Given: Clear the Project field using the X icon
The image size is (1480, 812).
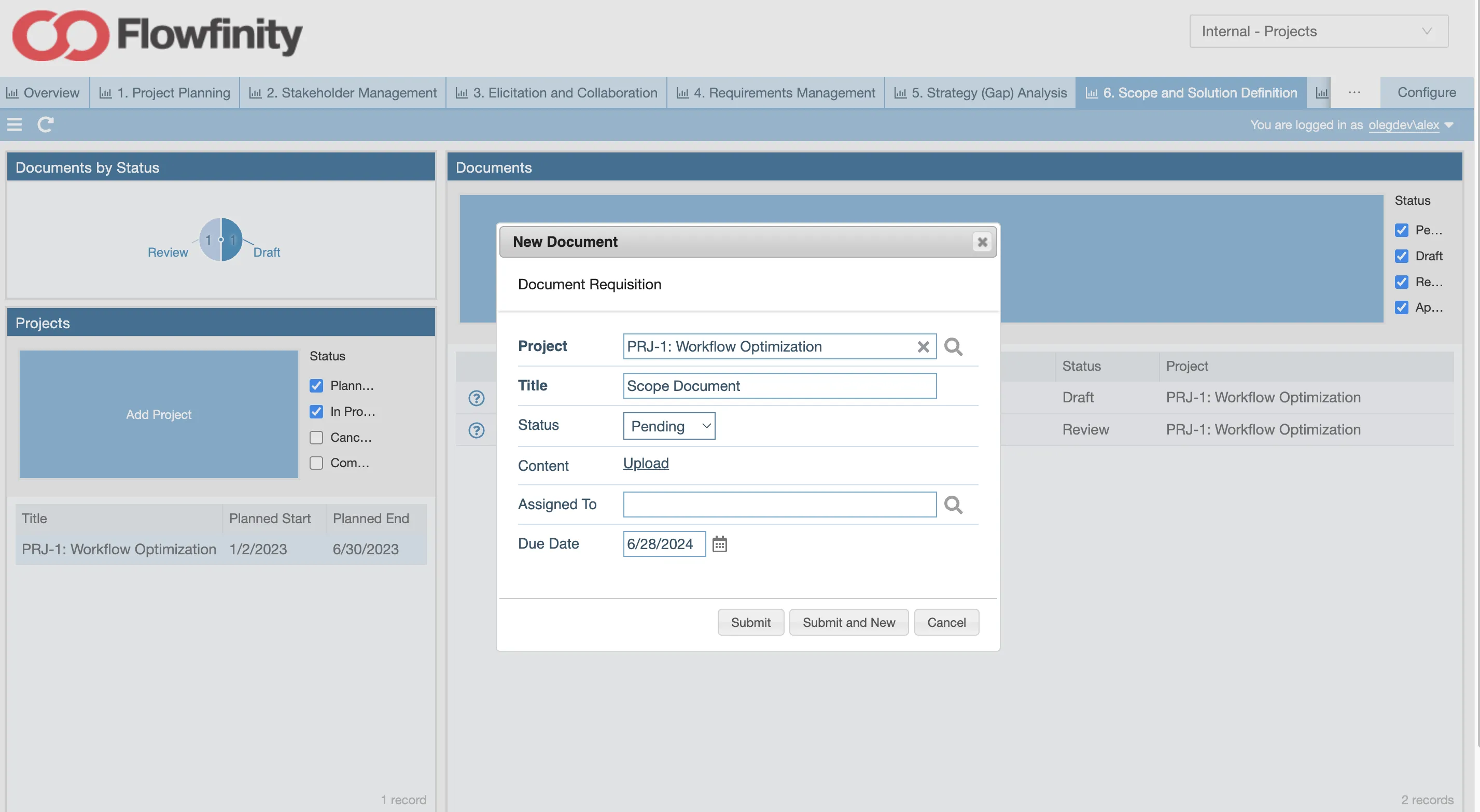Looking at the screenshot, I should coord(923,346).
